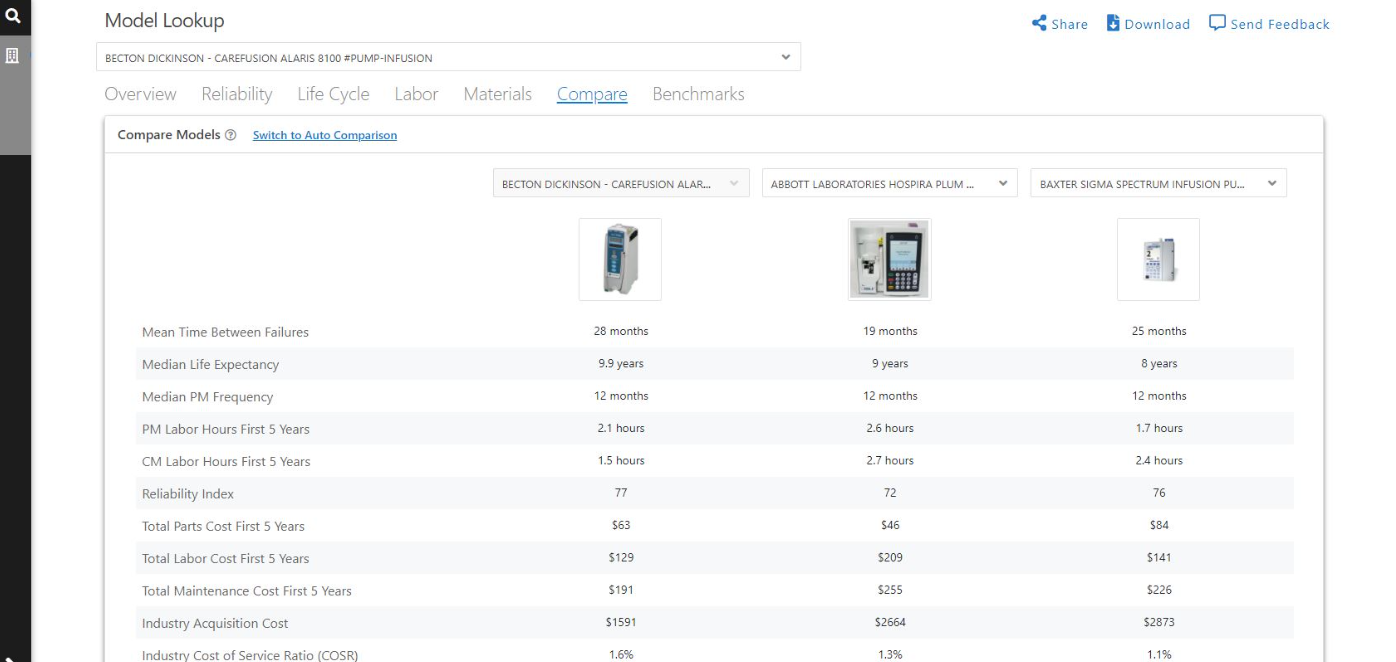Click the PM Labor Hours First 5 Years label
Image resolution: width=1396 pixels, height=662 pixels.
coord(226,429)
